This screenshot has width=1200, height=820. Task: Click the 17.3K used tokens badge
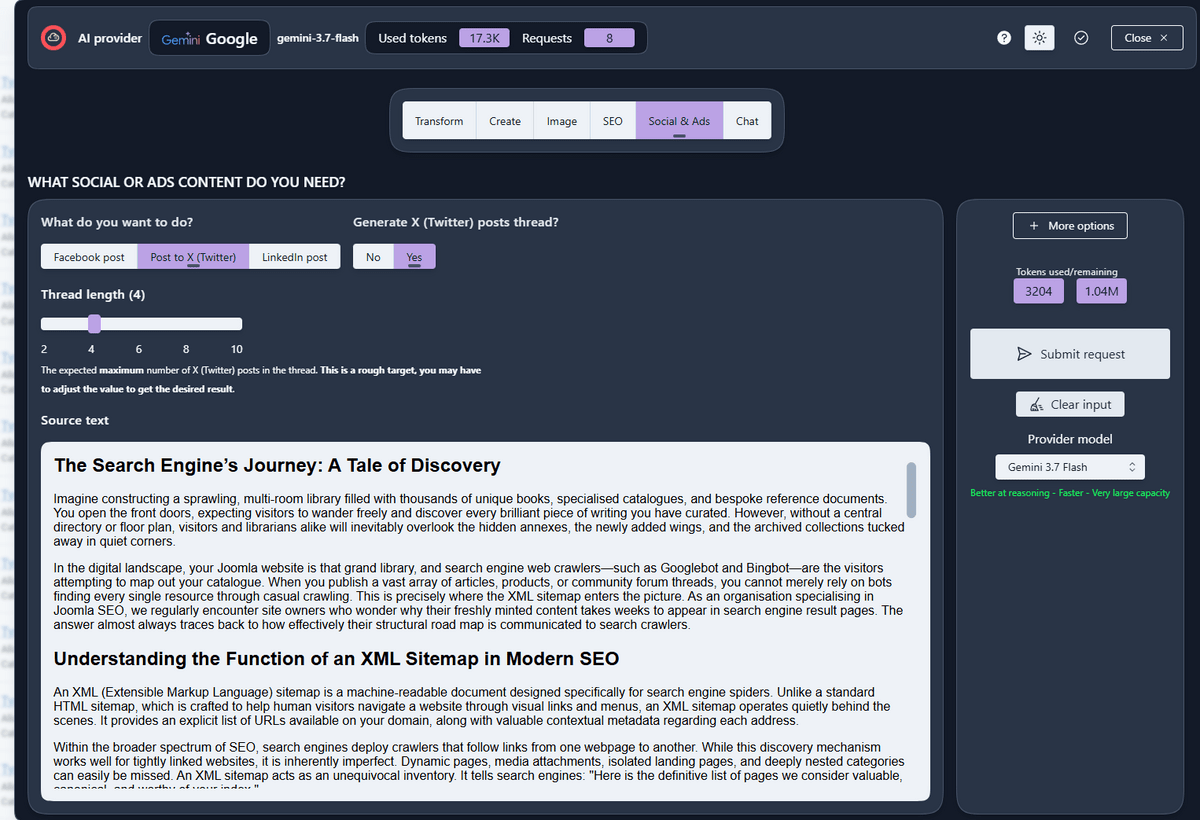[485, 38]
